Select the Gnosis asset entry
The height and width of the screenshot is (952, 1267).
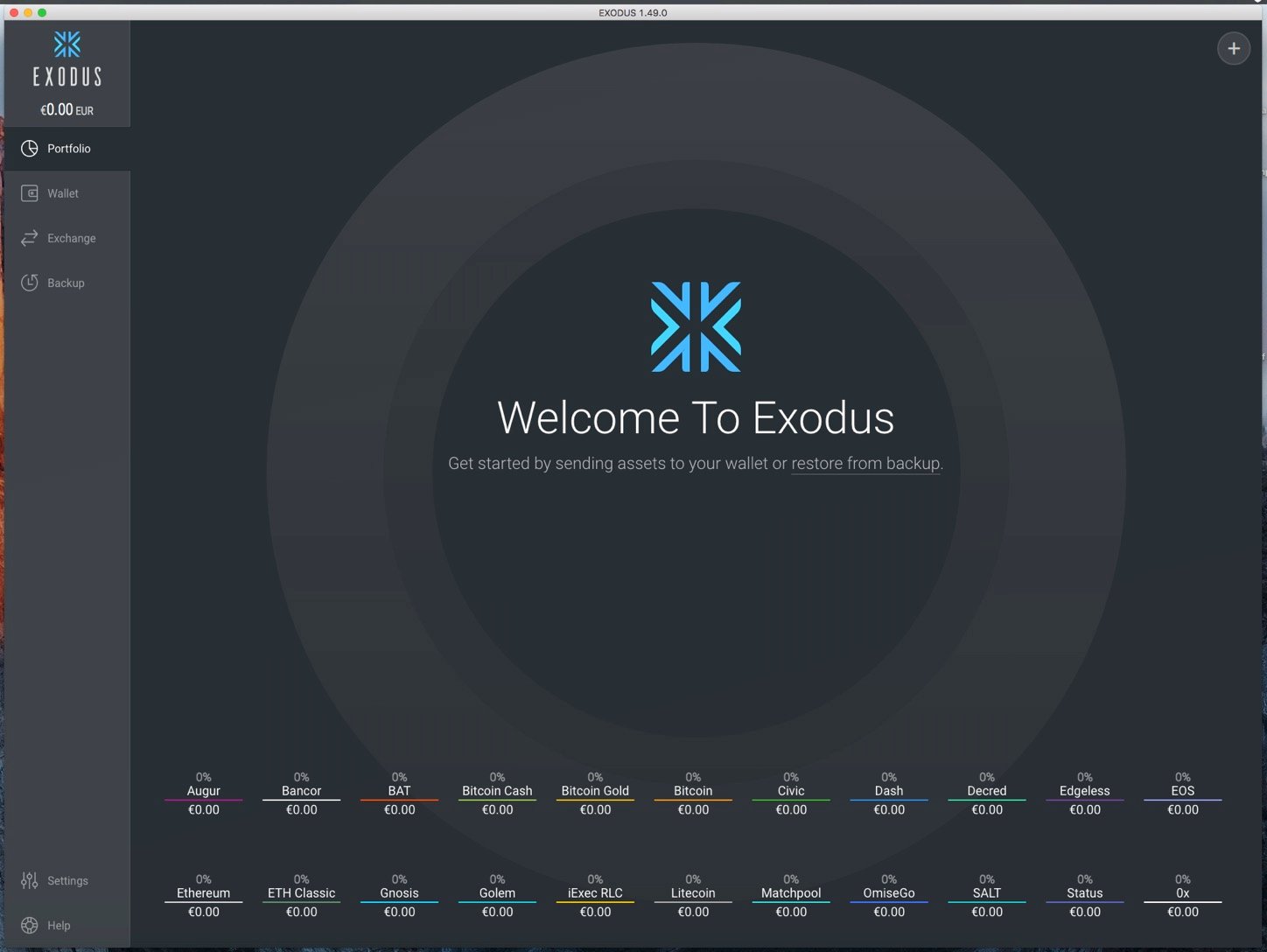click(400, 896)
